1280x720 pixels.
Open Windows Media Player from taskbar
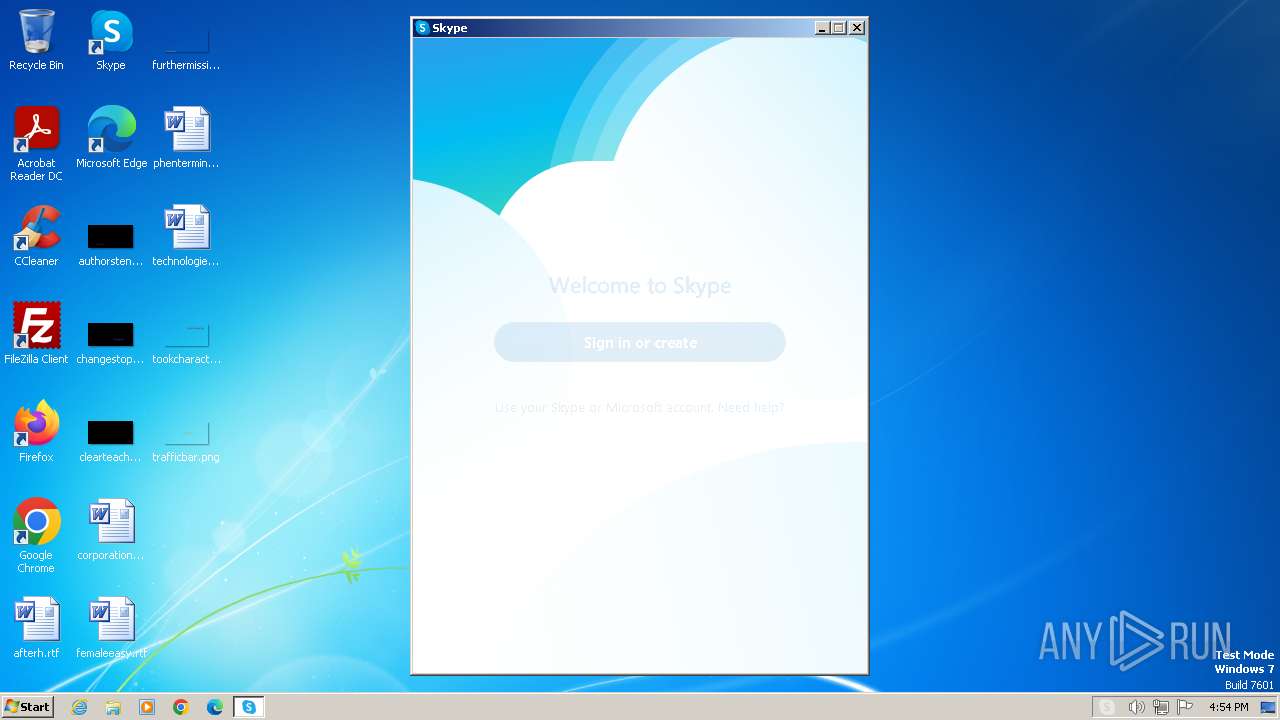coord(147,707)
